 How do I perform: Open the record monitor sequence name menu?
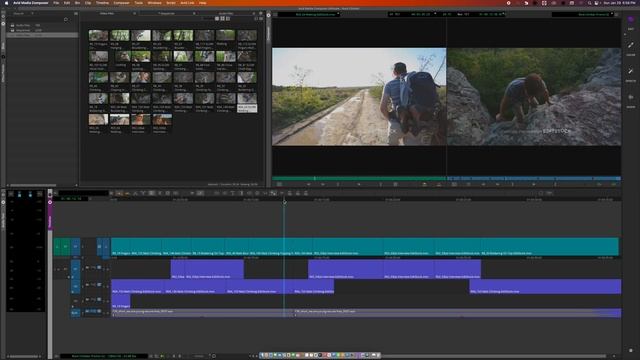(583, 14)
